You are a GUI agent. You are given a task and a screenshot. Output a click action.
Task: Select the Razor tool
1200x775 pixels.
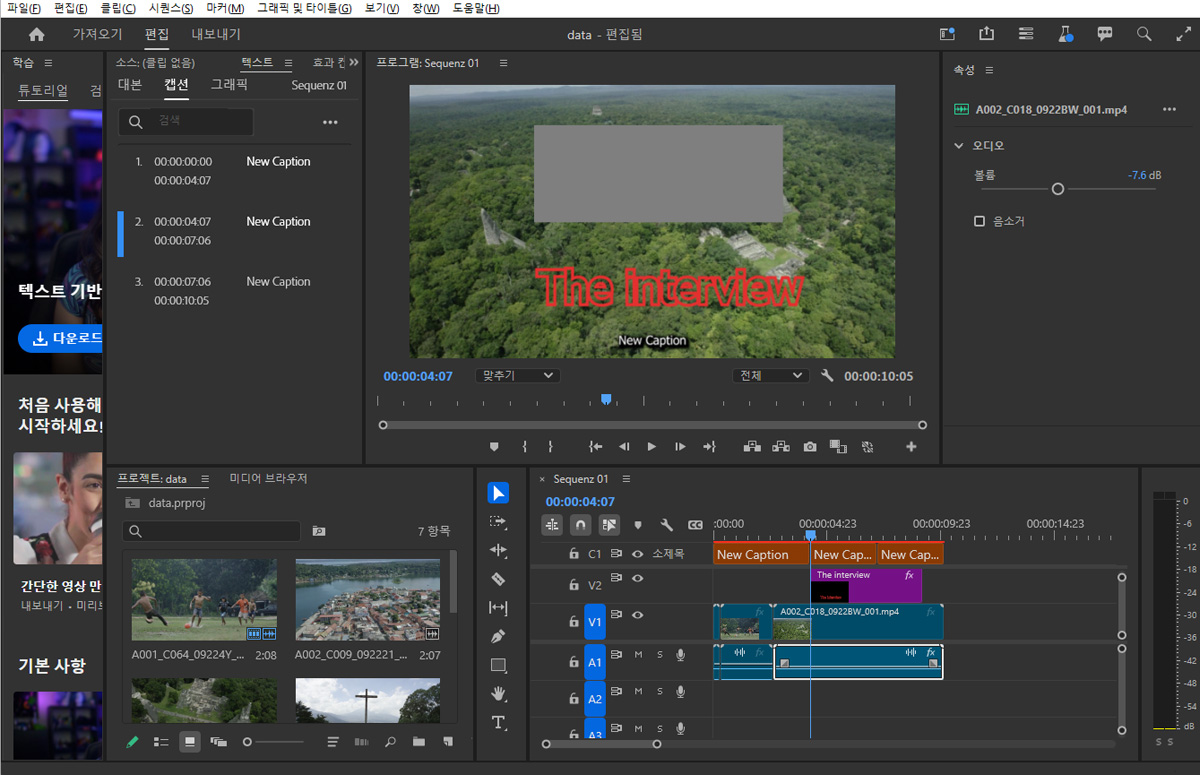tap(498, 579)
